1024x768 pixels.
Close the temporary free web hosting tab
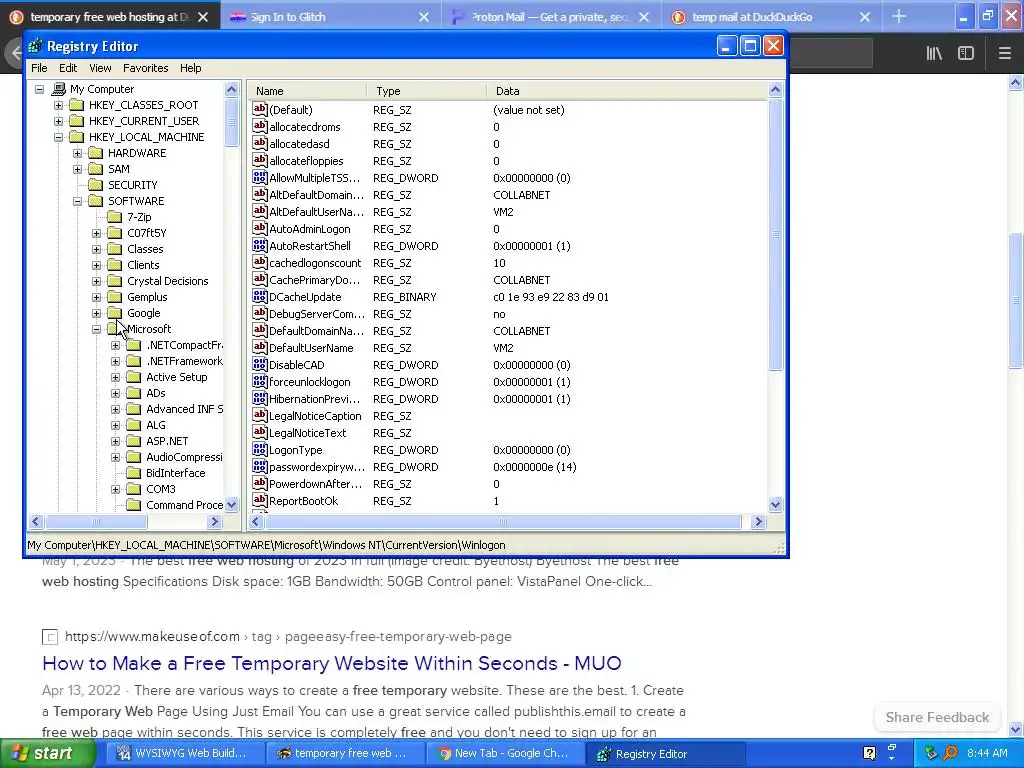[203, 17]
